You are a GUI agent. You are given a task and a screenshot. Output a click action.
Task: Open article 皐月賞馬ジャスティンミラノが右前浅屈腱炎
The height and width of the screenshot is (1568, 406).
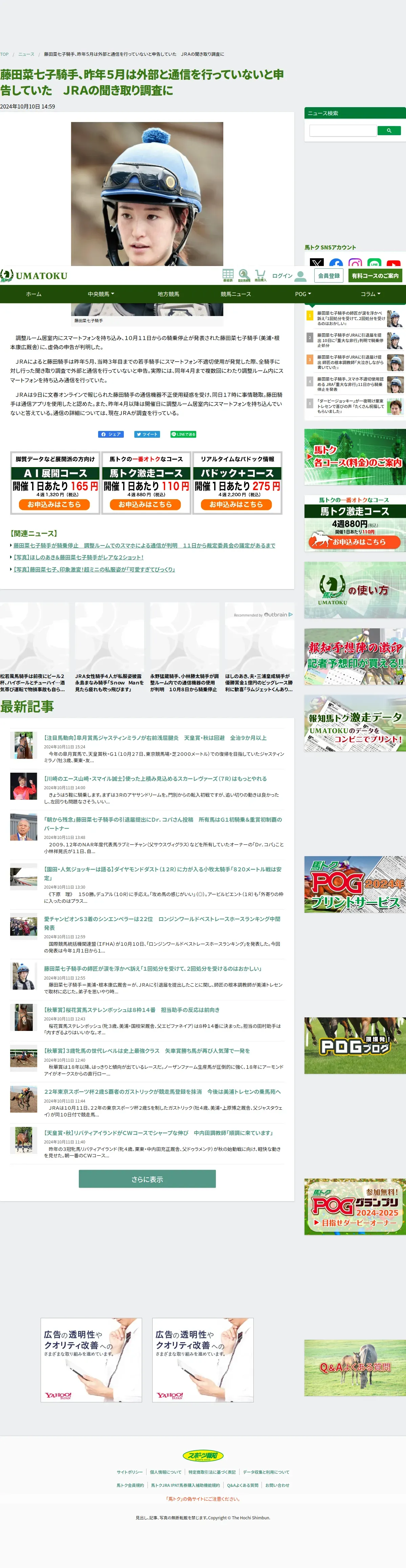pos(155,738)
